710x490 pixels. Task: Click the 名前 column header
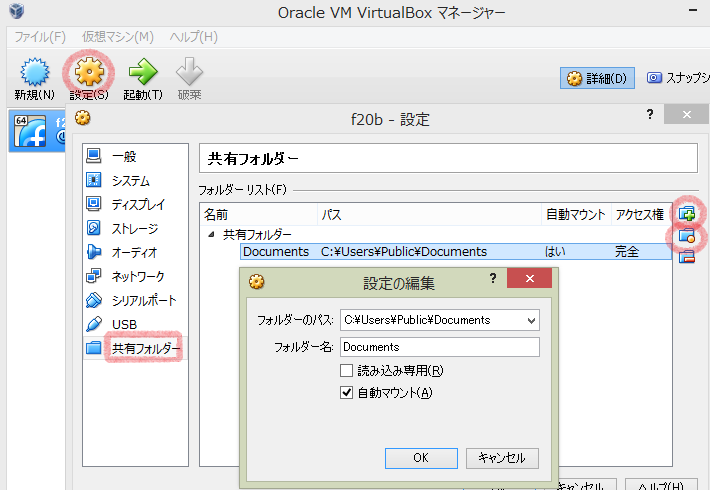[259, 214]
